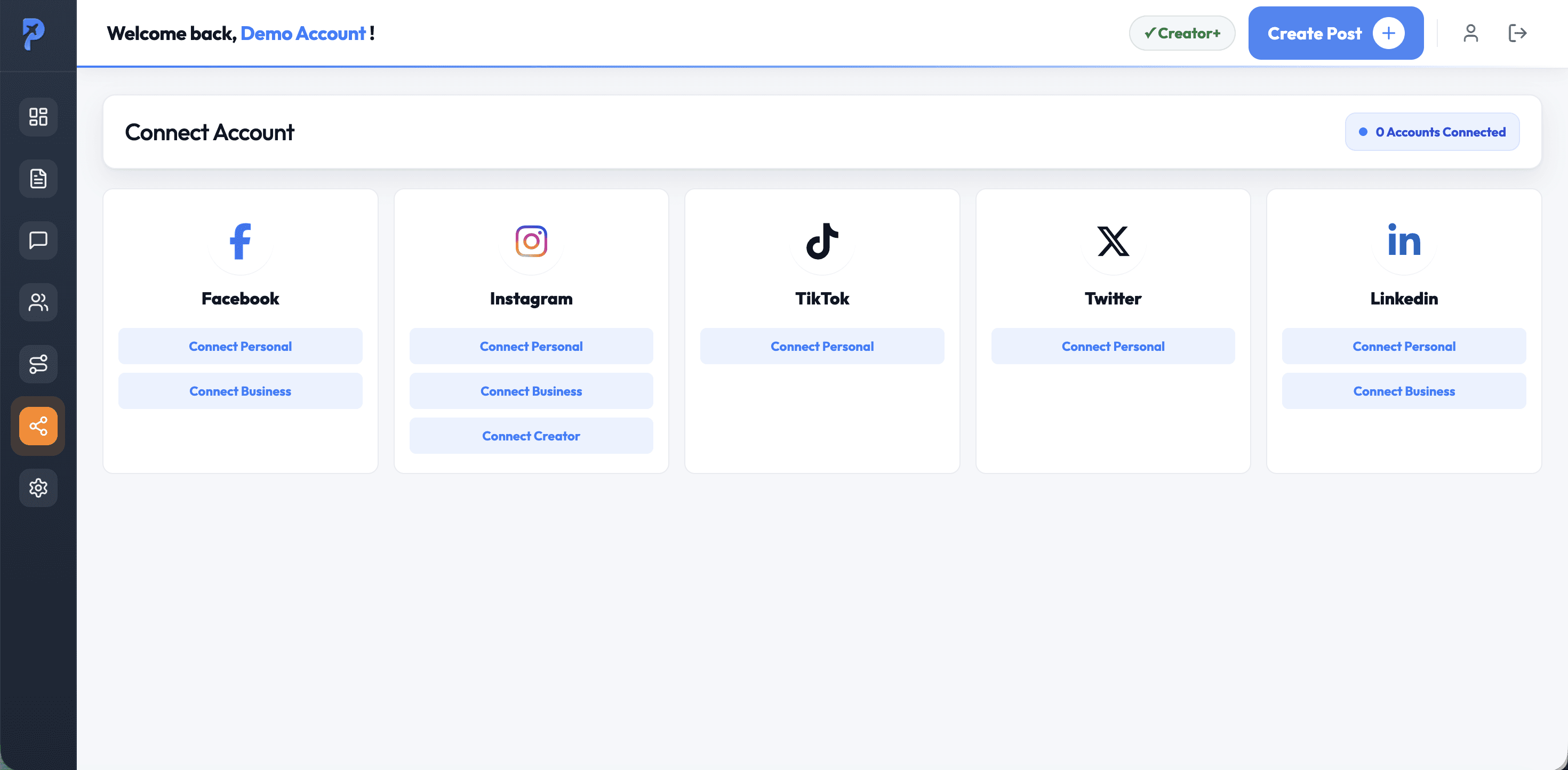Click the logout arrow icon
1568x770 pixels.
[1517, 33]
